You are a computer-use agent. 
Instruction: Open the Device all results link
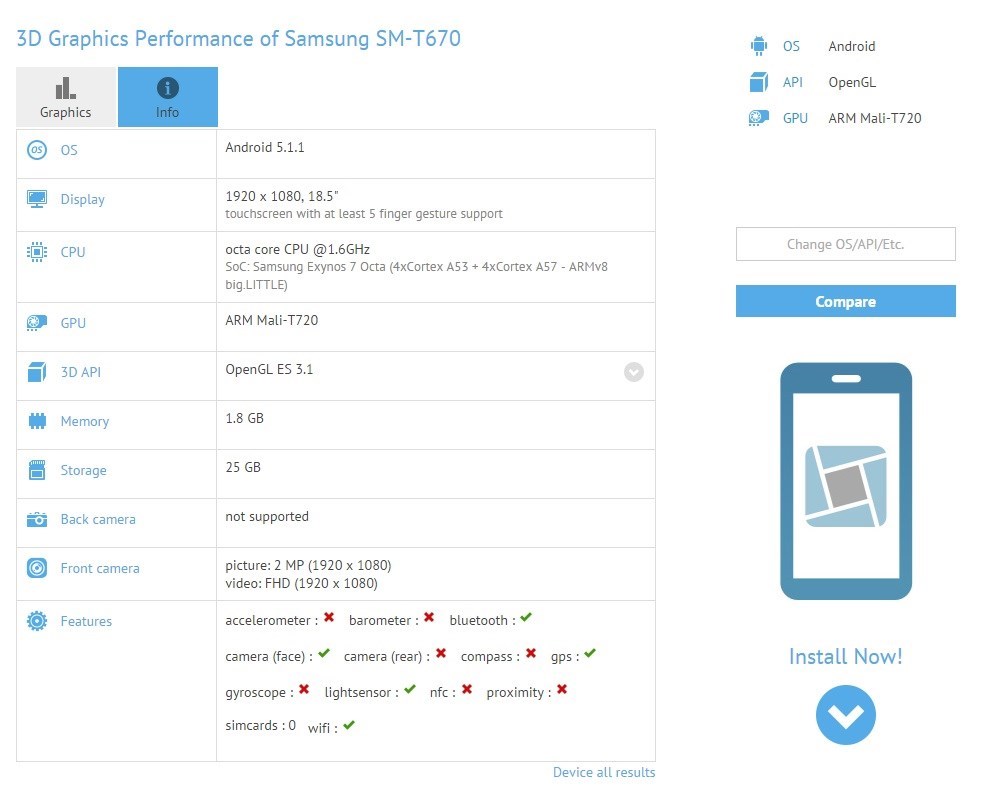pyautogui.click(x=604, y=772)
